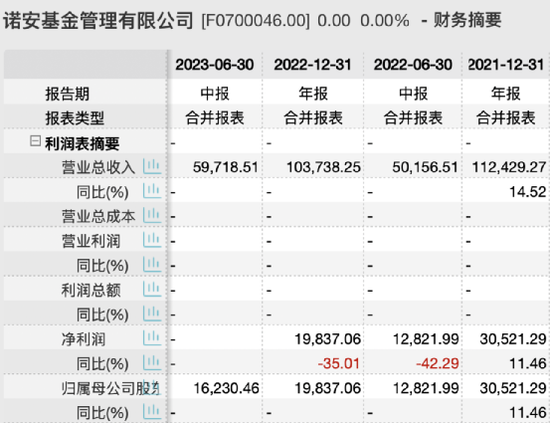Open chart icon for 同比(%) under 归属母公司股东

pyautogui.click(x=152, y=412)
